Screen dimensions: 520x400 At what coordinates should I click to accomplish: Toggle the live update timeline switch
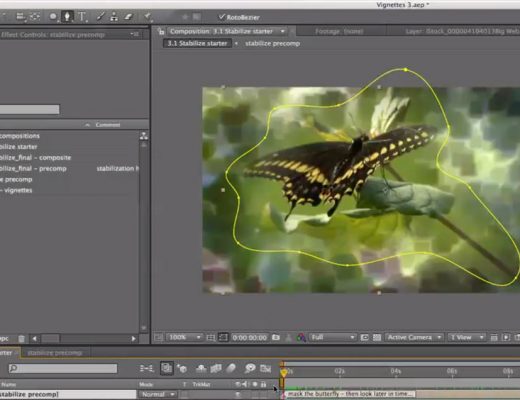(x=166, y=368)
